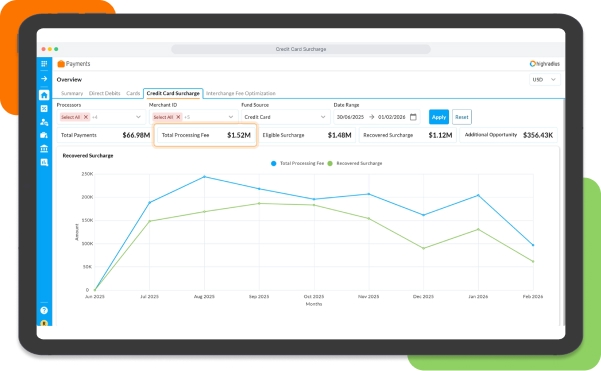Go to the Home sidebar icon
This screenshot has width=601, height=371.
44,95
